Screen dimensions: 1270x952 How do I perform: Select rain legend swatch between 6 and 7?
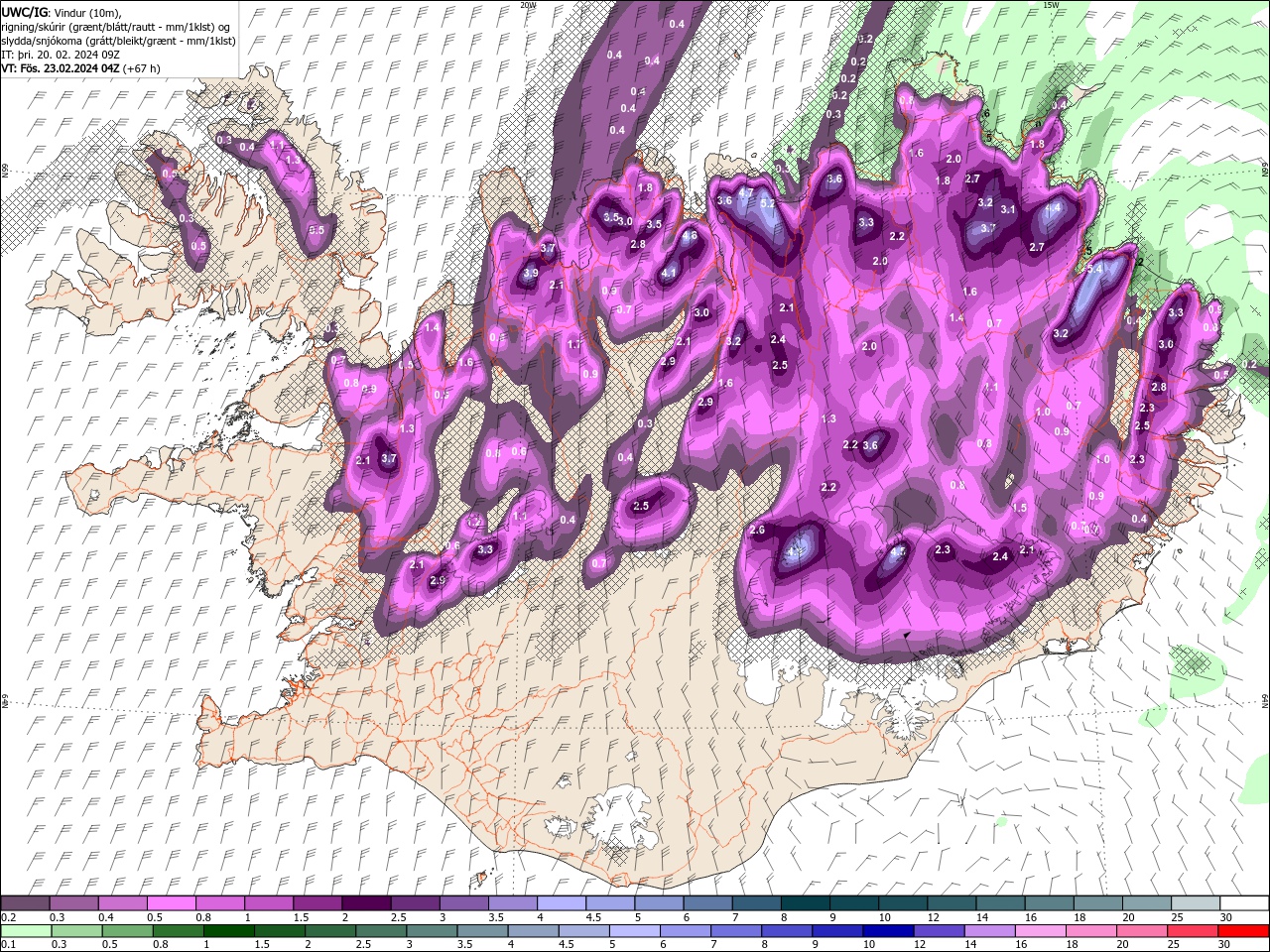click(685, 931)
